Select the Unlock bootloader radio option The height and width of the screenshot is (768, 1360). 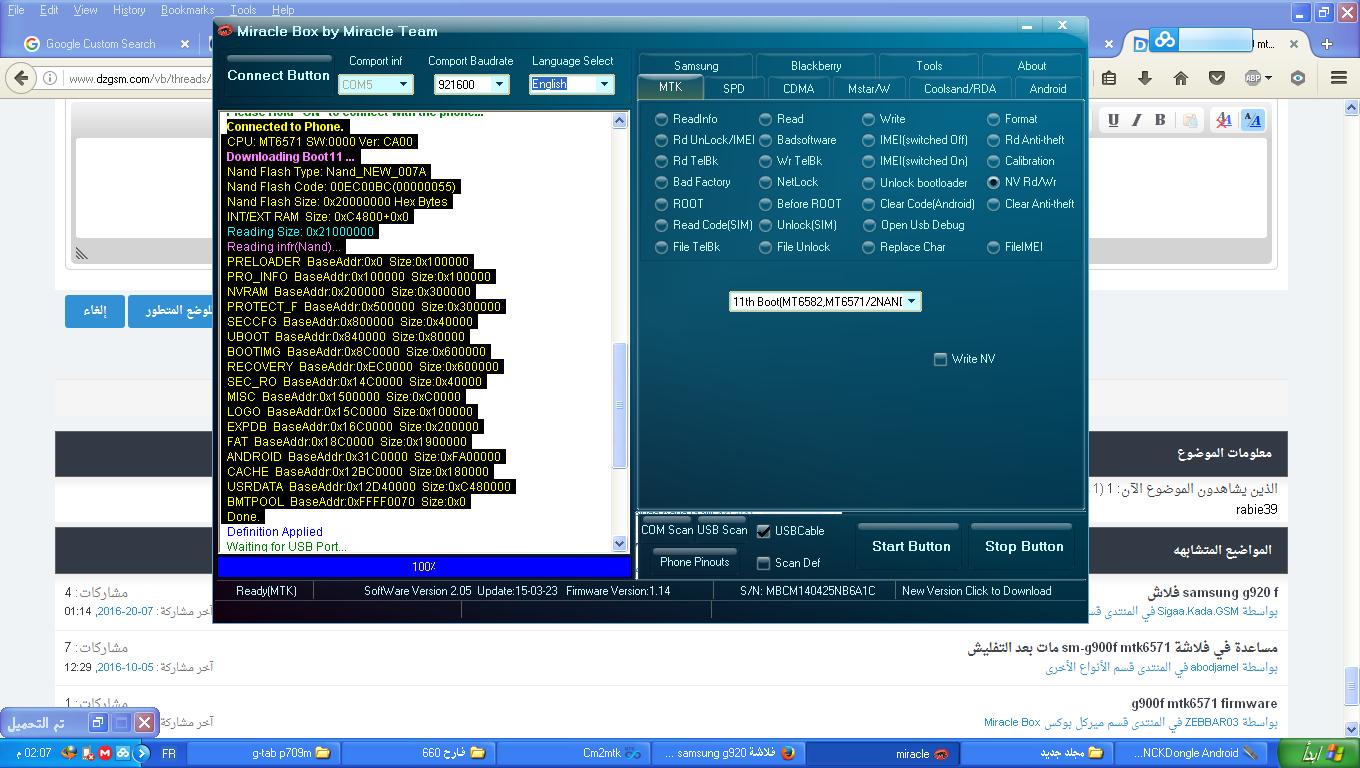pyautogui.click(x=868, y=183)
